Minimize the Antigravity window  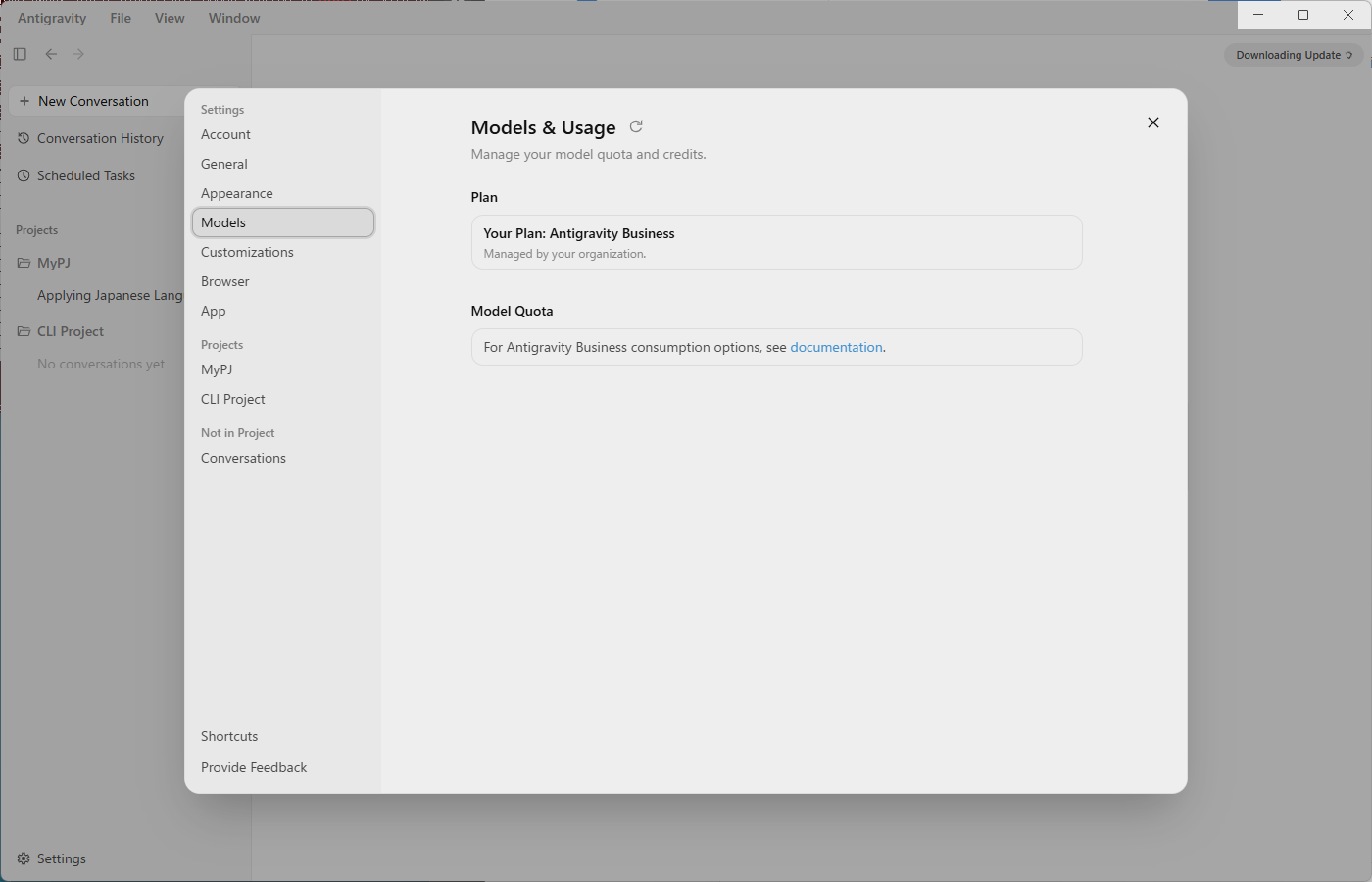(1258, 15)
